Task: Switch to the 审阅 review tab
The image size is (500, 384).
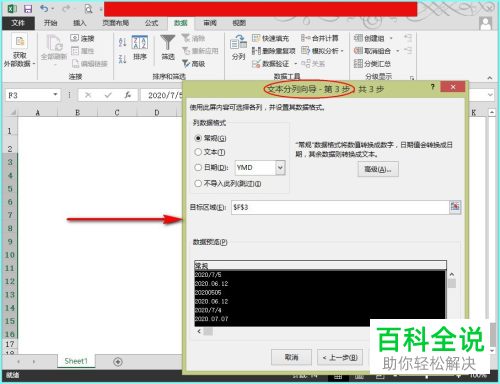Action: click(x=210, y=23)
